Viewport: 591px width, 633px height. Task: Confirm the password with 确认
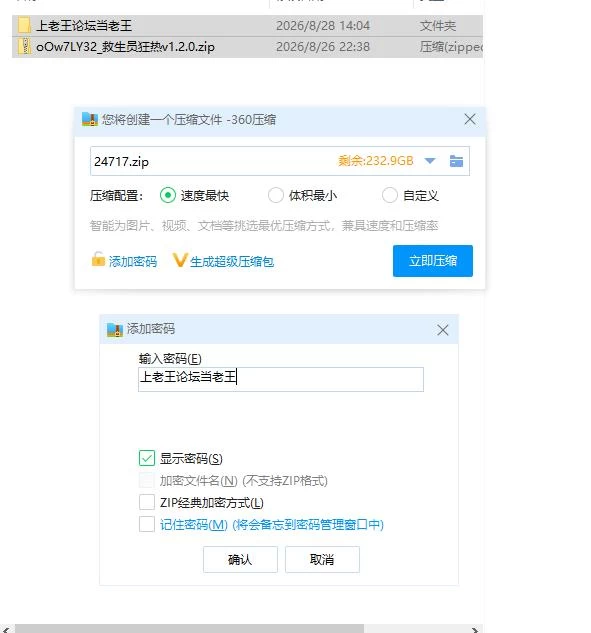[240, 560]
